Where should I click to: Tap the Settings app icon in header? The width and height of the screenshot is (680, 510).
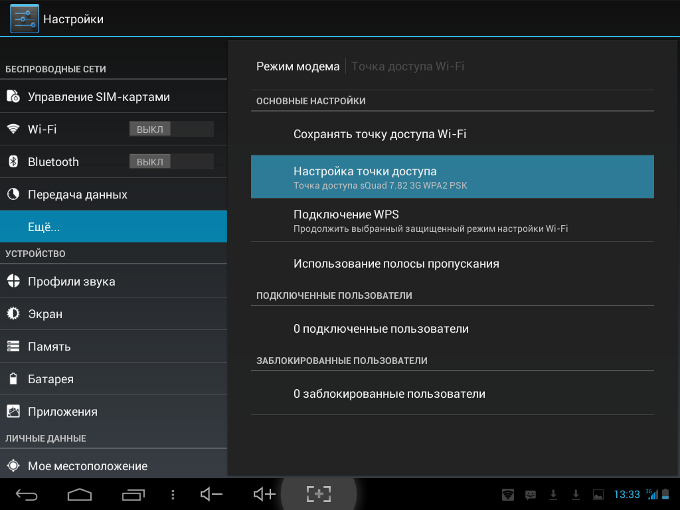[24, 19]
